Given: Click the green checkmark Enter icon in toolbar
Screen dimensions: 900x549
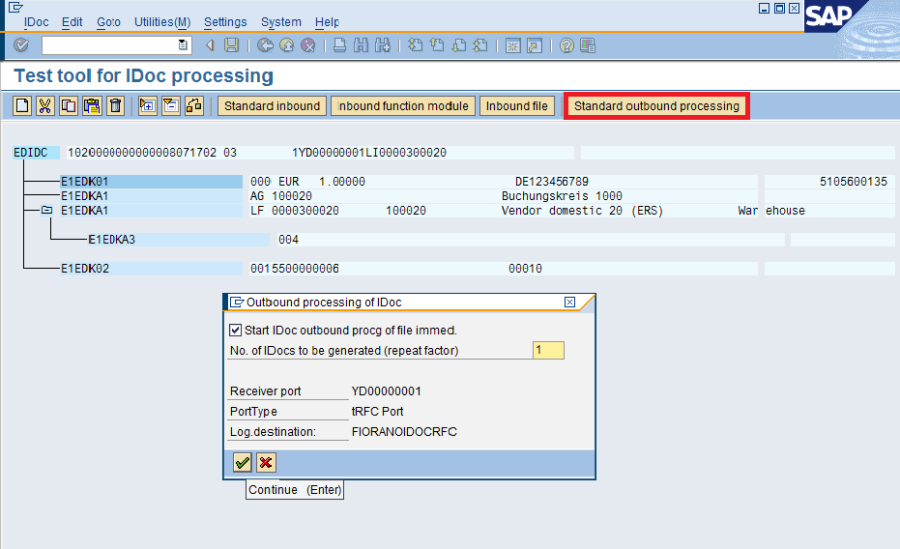Looking at the screenshot, I should pos(21,45).
